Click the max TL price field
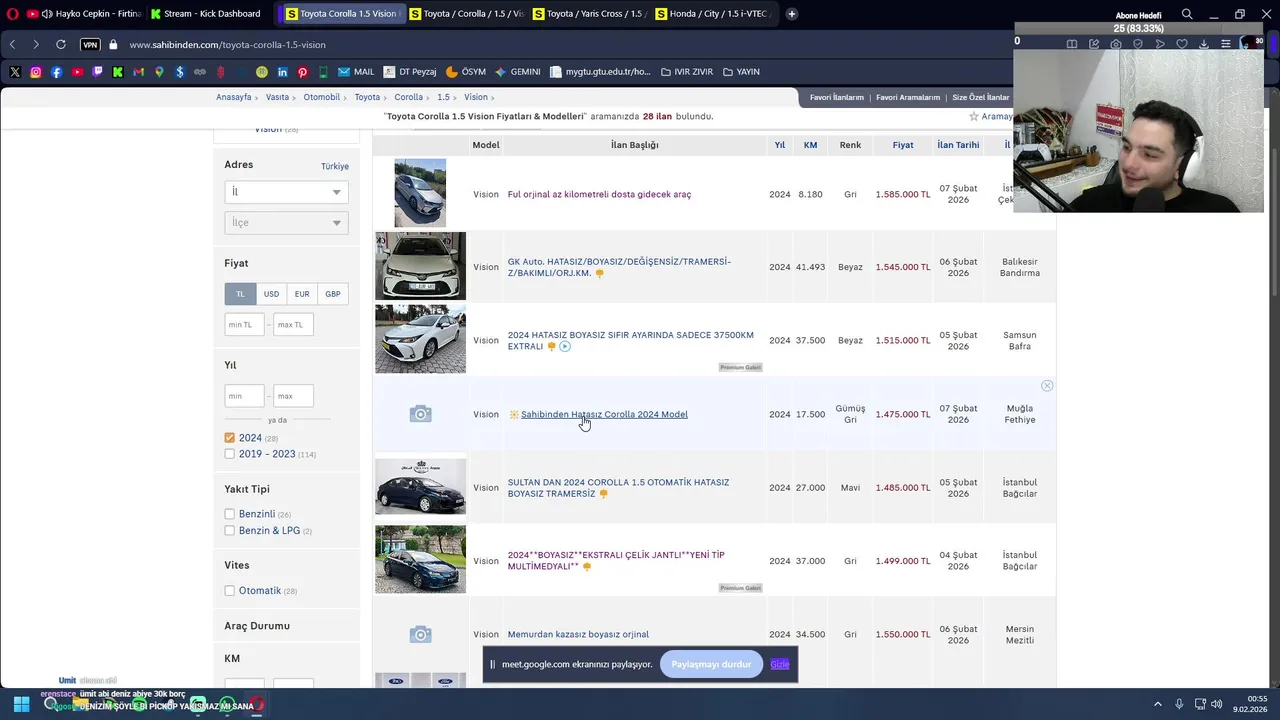The height and width of the screenshot is (720, 1280). coord(294,325)
